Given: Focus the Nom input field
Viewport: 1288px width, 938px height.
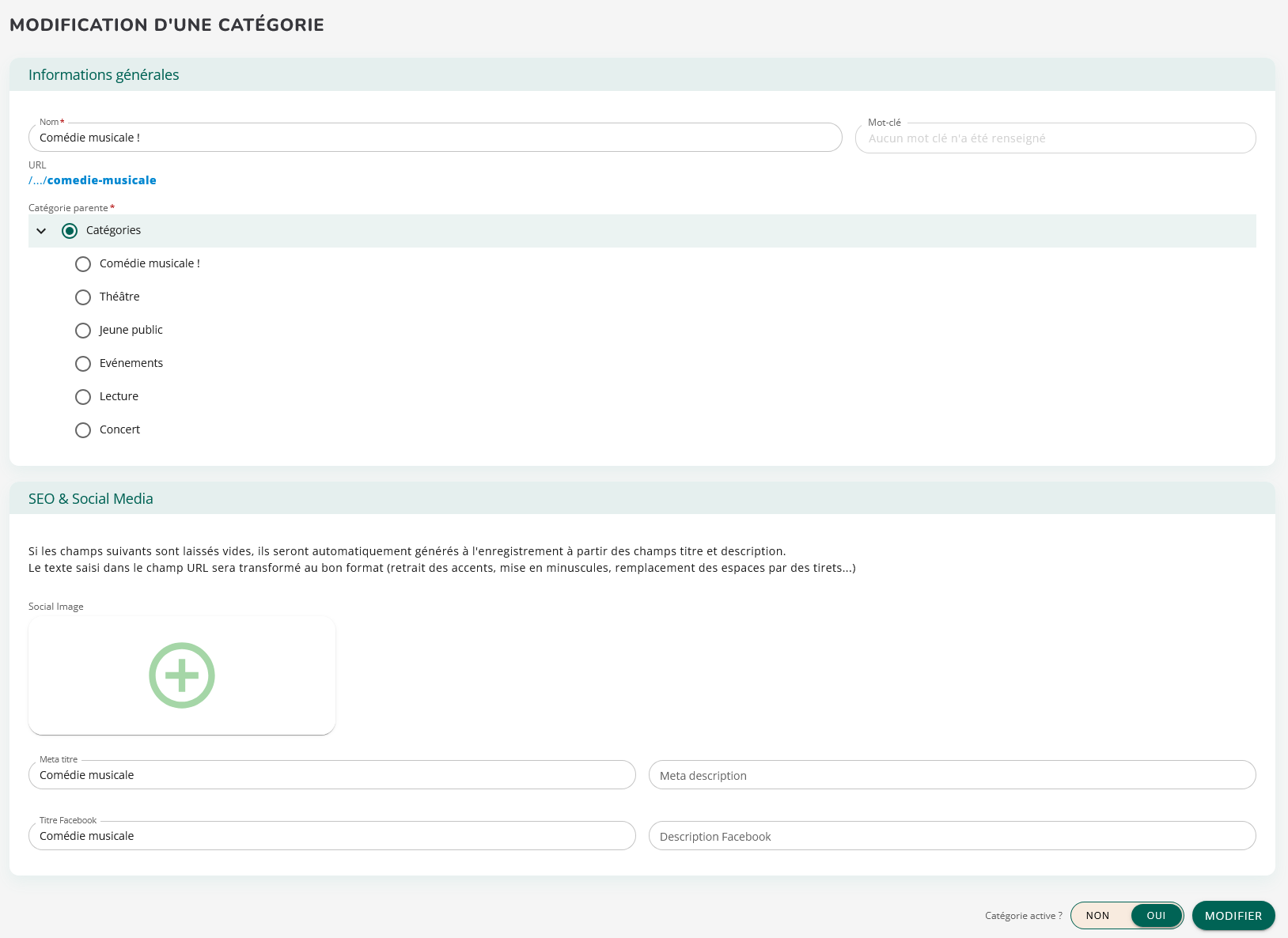Looking at the screenshot, I should (435, 138).
